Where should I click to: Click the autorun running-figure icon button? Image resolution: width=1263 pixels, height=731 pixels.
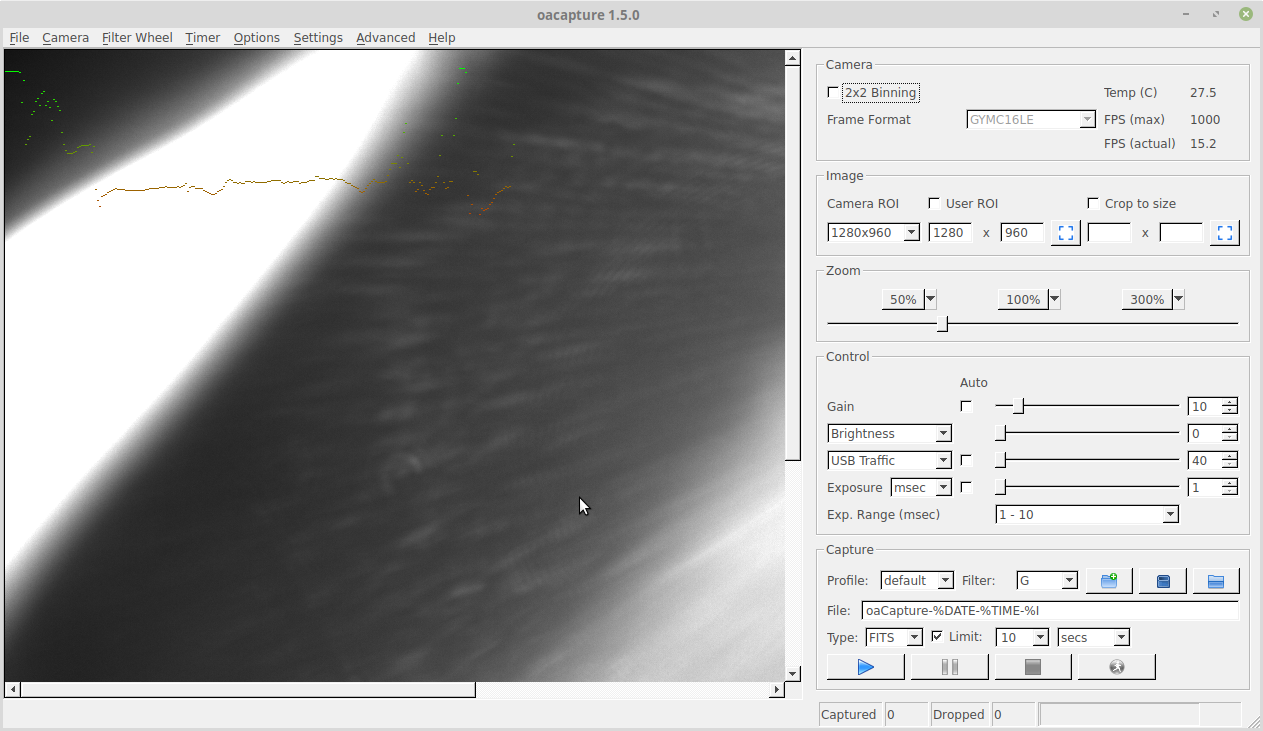pos(1117,667)
